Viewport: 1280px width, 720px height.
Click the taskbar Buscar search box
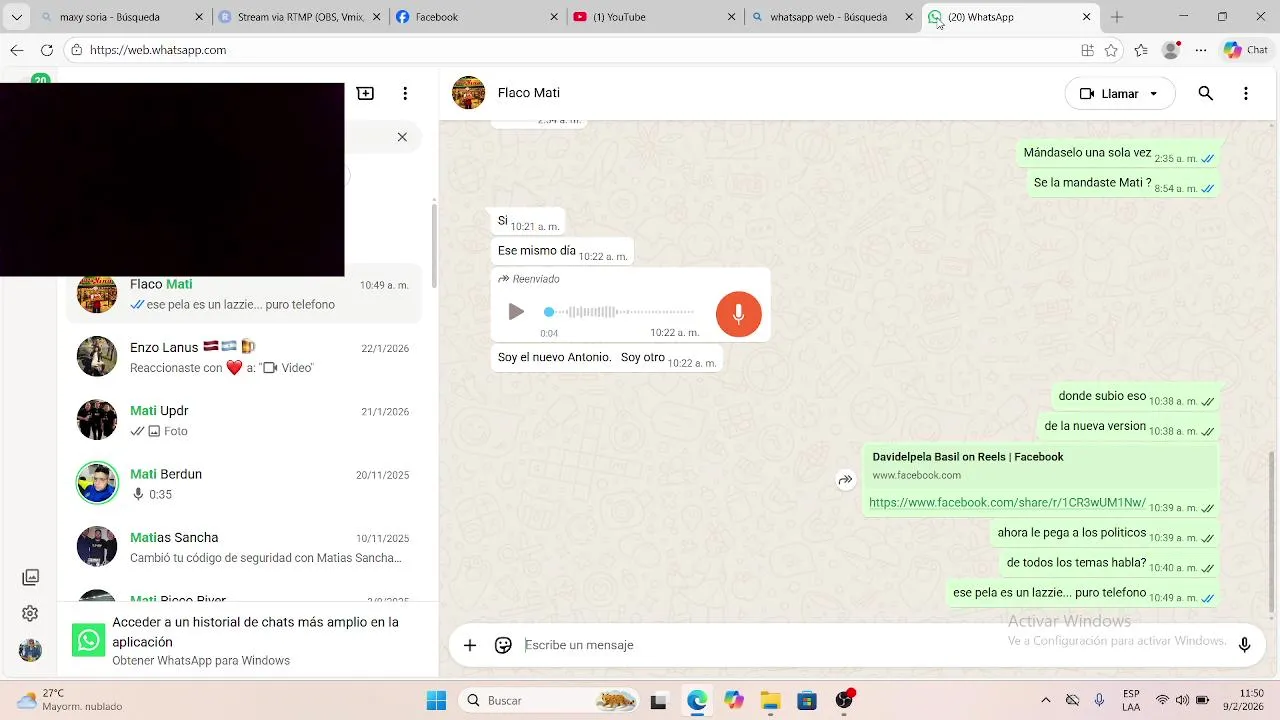(x=549, y=701)
